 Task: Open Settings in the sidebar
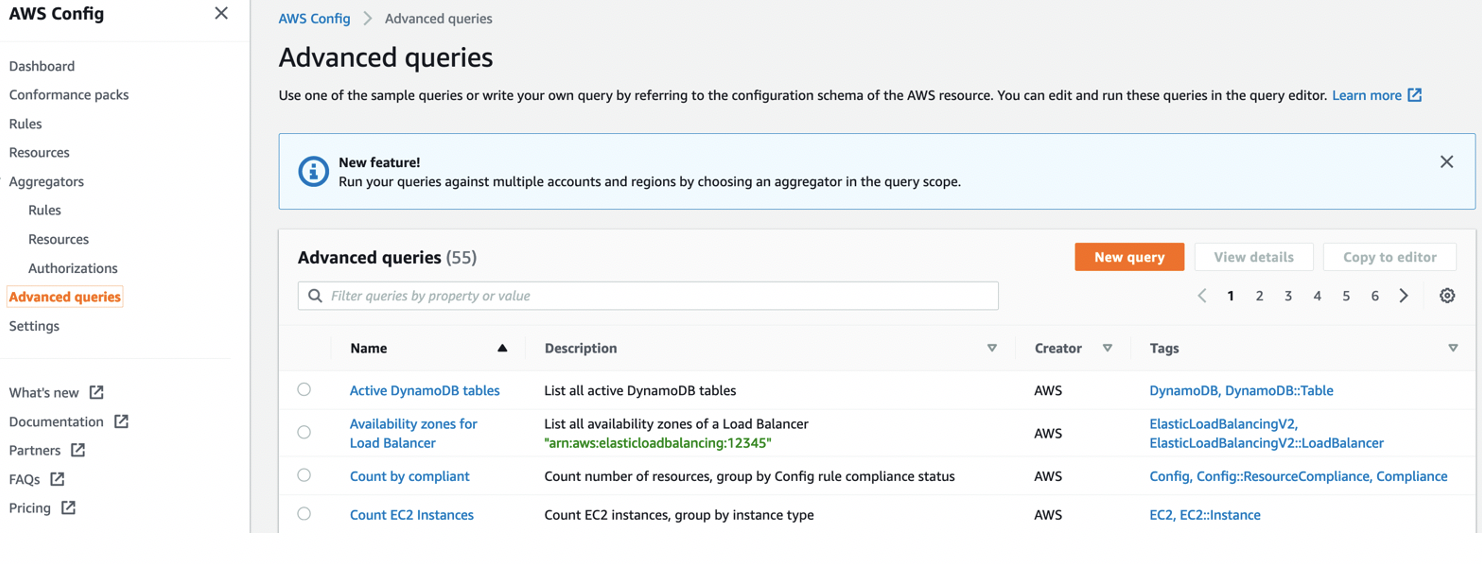pyautogui.click(x=34, y=326)
